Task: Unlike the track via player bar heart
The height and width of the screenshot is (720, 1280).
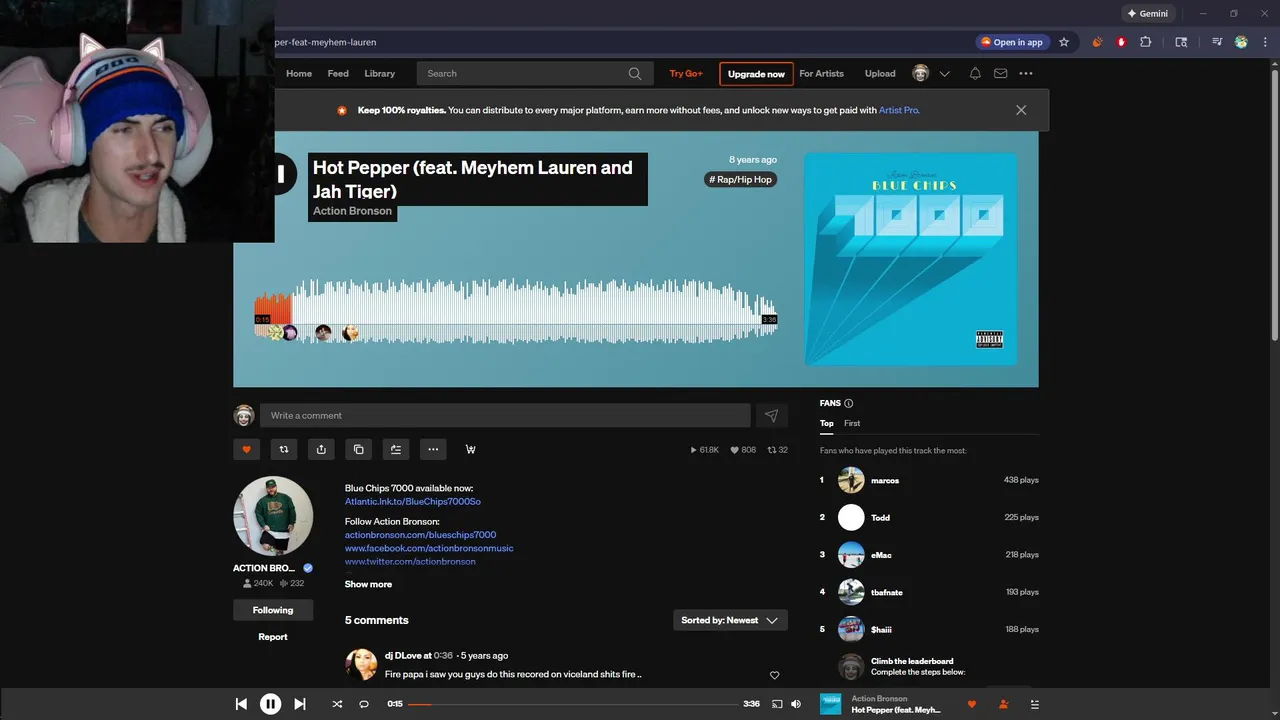Action: click(971, 704)
